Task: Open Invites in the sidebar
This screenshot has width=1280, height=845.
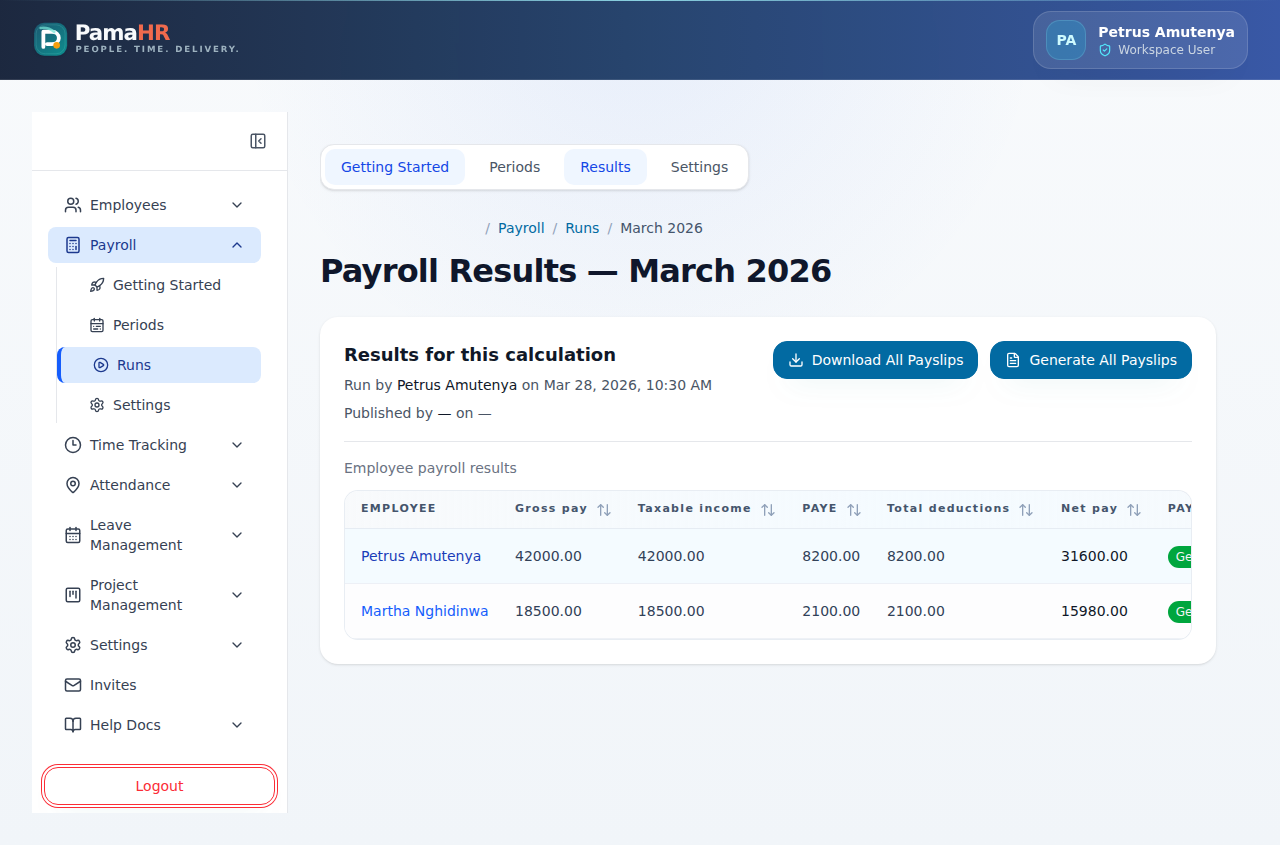Action: (154, 685)
